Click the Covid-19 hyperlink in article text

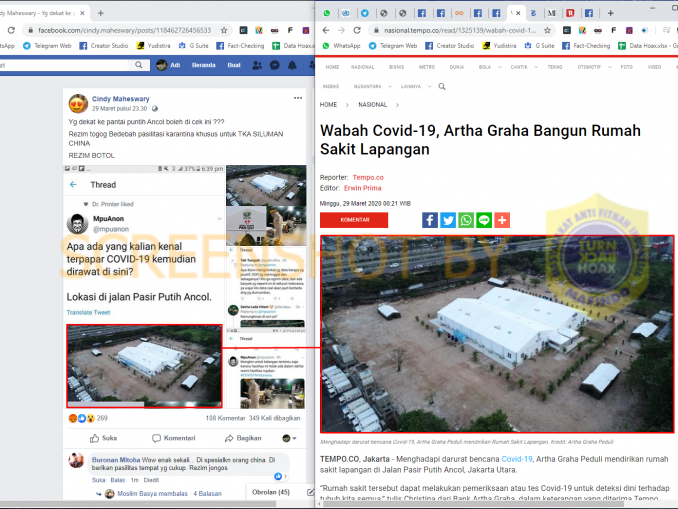pyautogui.click(x=517, y=459)
